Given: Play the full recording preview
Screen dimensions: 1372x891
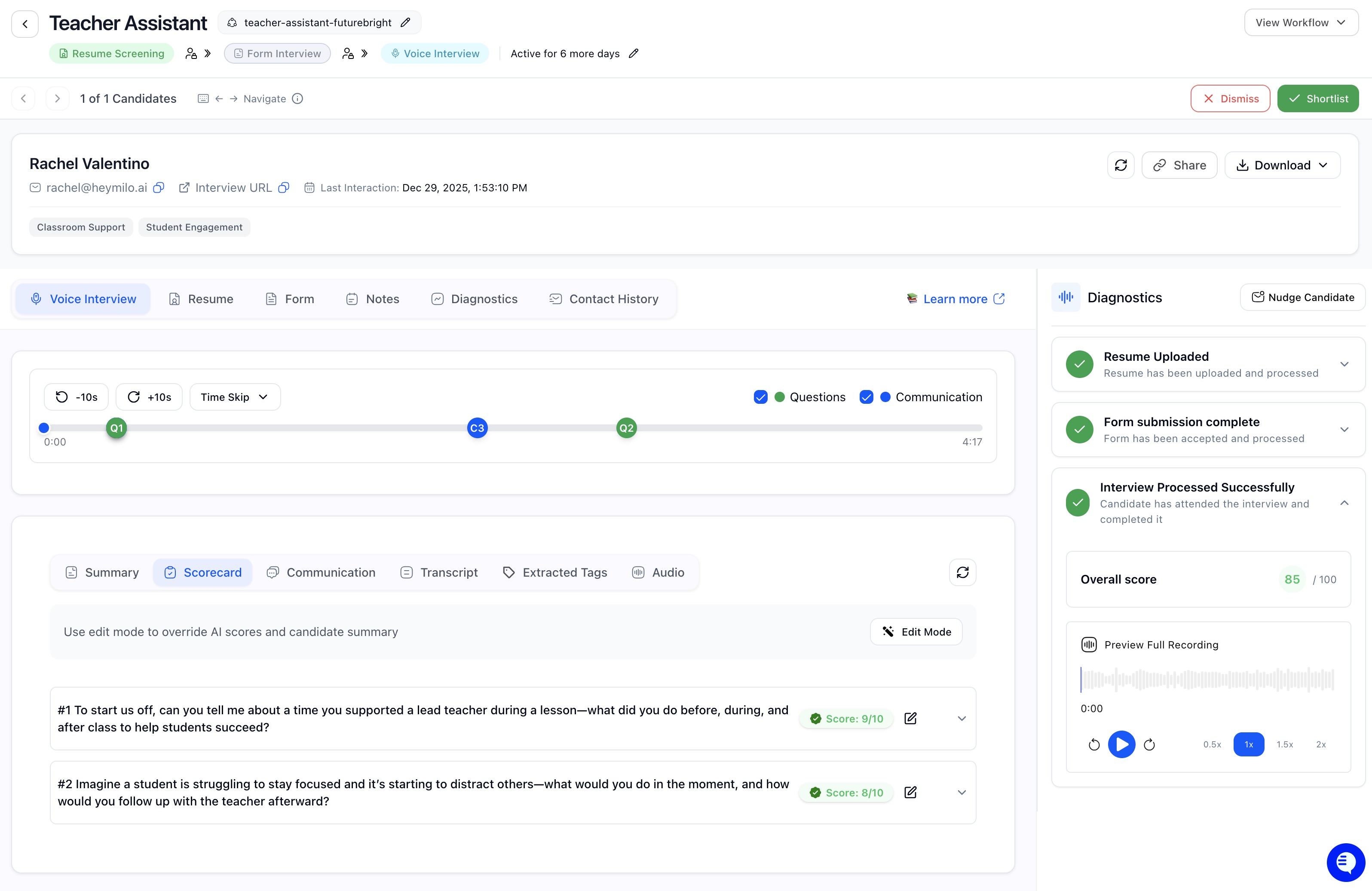Looking at the screenshot, I should click(x=1121, y=744).
